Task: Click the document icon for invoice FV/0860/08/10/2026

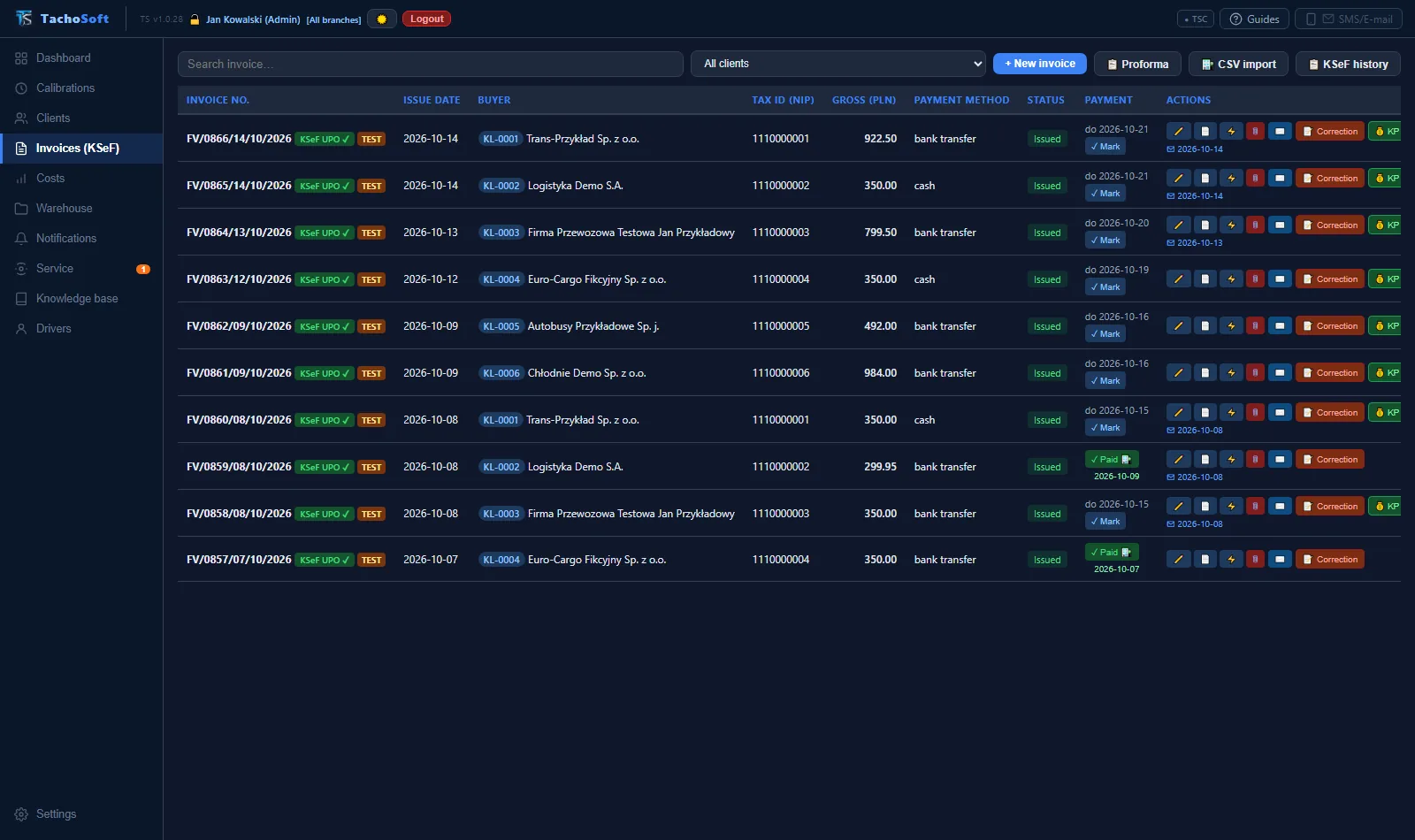Action: pyautogui.click(x=1205, y=413)
